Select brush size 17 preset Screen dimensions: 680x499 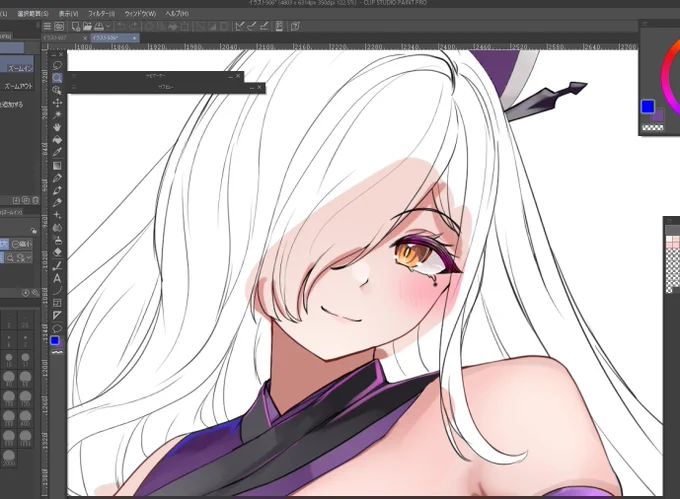pyautogui.click(x=25, y=359)
